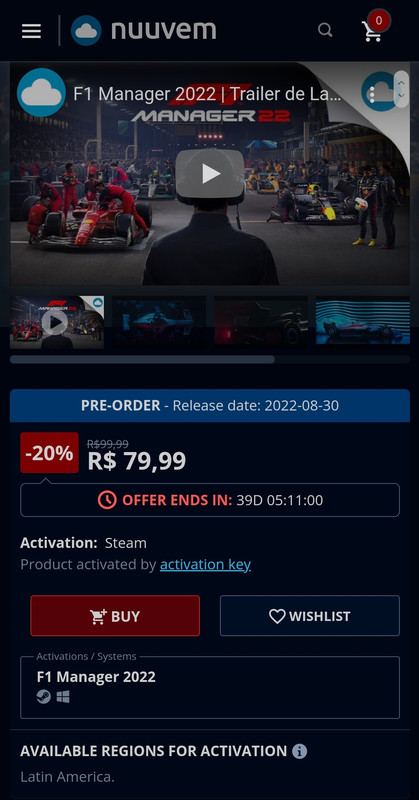Open the shopping cart icon
Viewport: 419px width, 800px height.
(x=373, y=32)
